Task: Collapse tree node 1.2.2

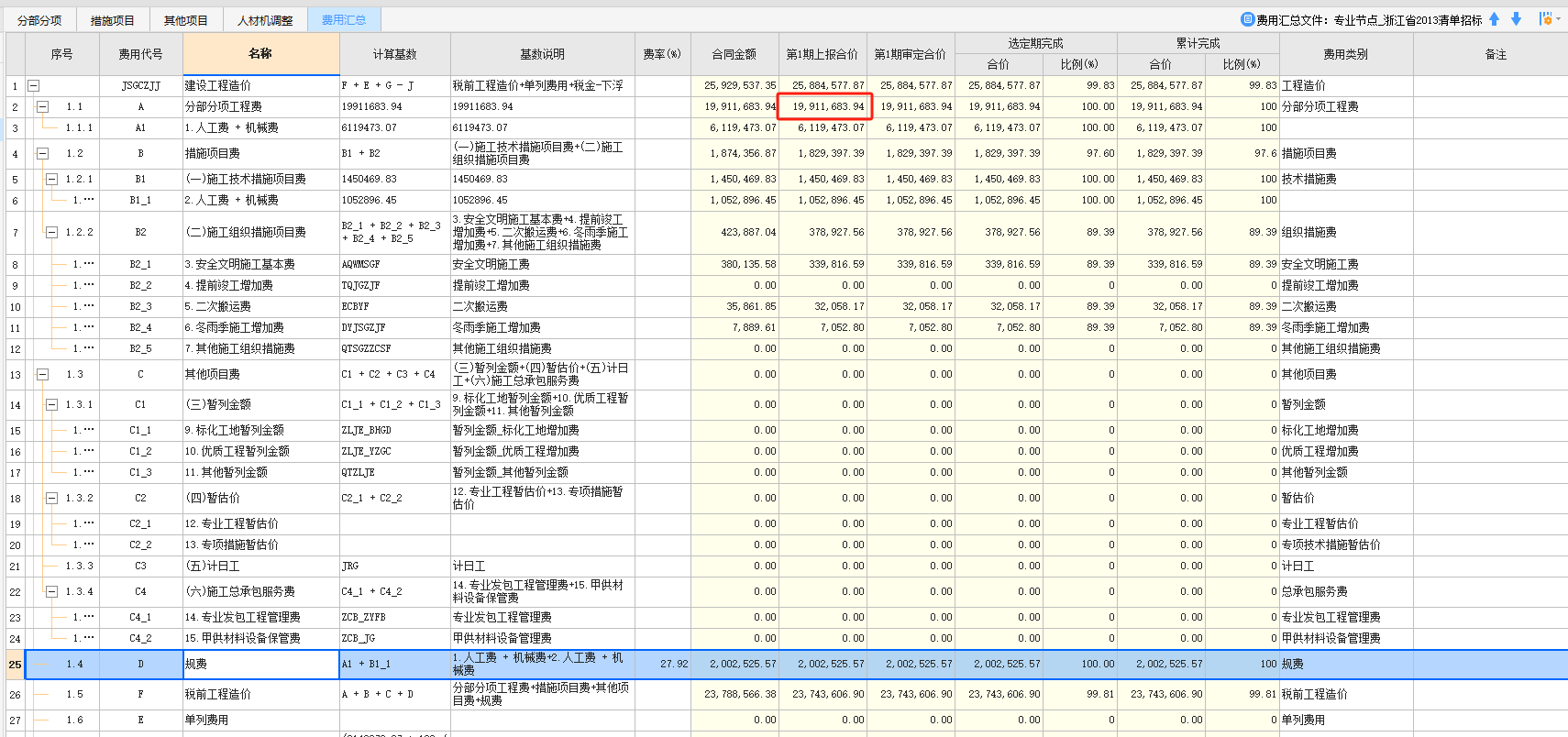Action: point(52,232)
